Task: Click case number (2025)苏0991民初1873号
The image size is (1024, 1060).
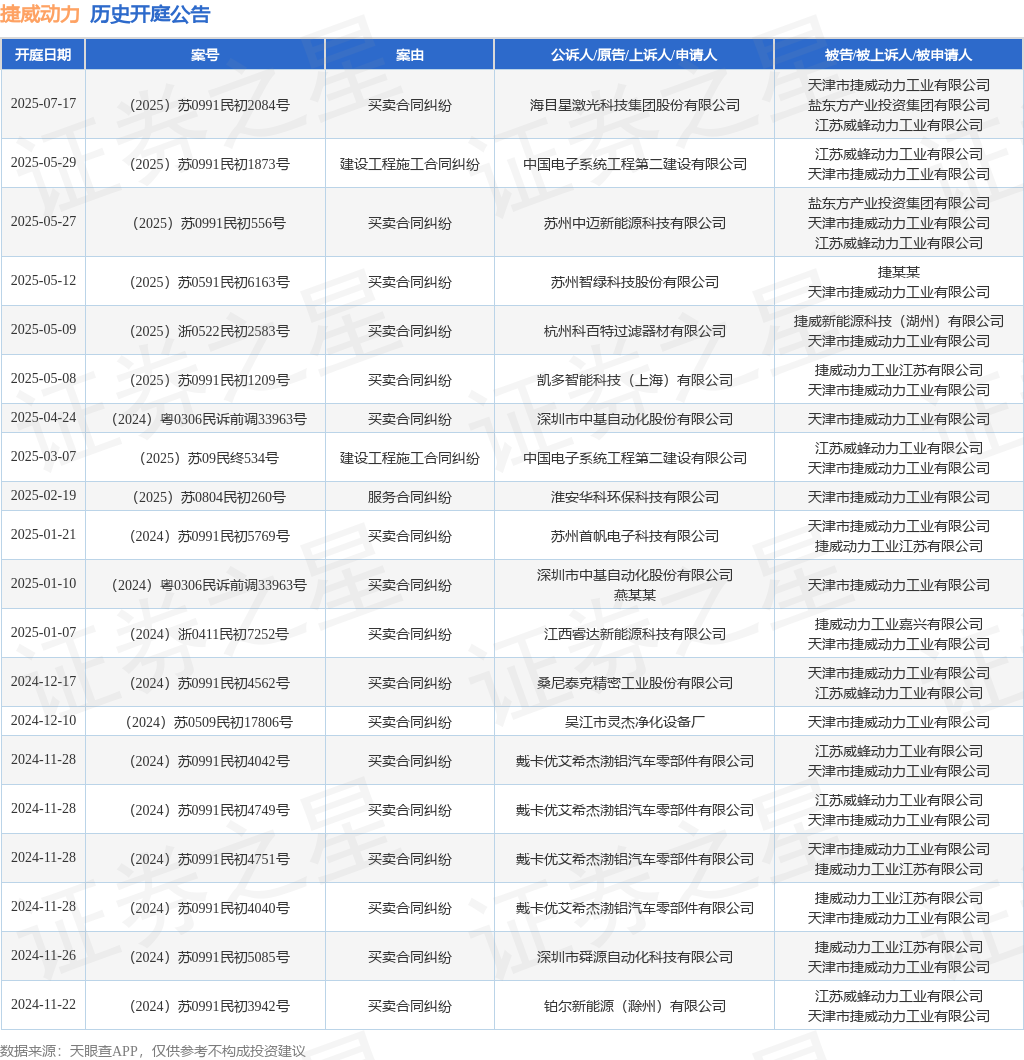Action: point(210,164)
